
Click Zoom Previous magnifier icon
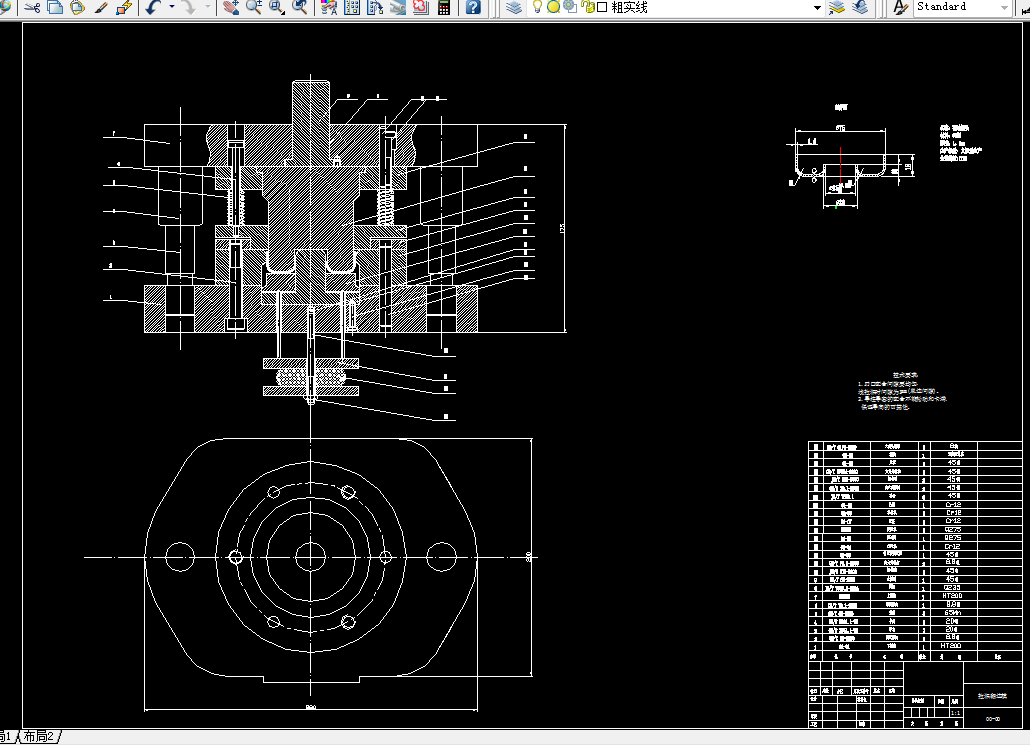click(300, 7)
